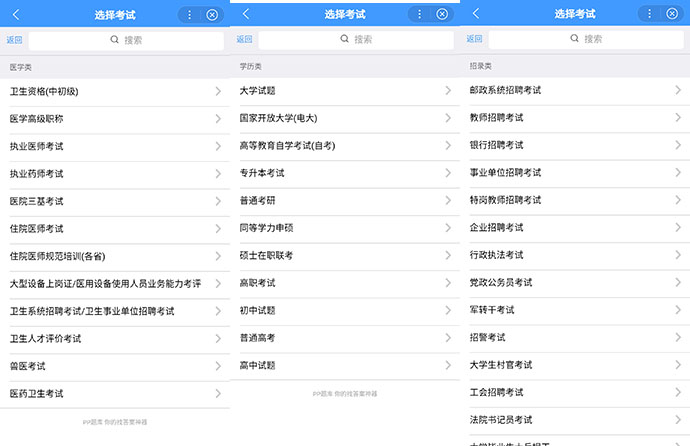Close the mini program in recruitment panel

[x=672, y=14]
